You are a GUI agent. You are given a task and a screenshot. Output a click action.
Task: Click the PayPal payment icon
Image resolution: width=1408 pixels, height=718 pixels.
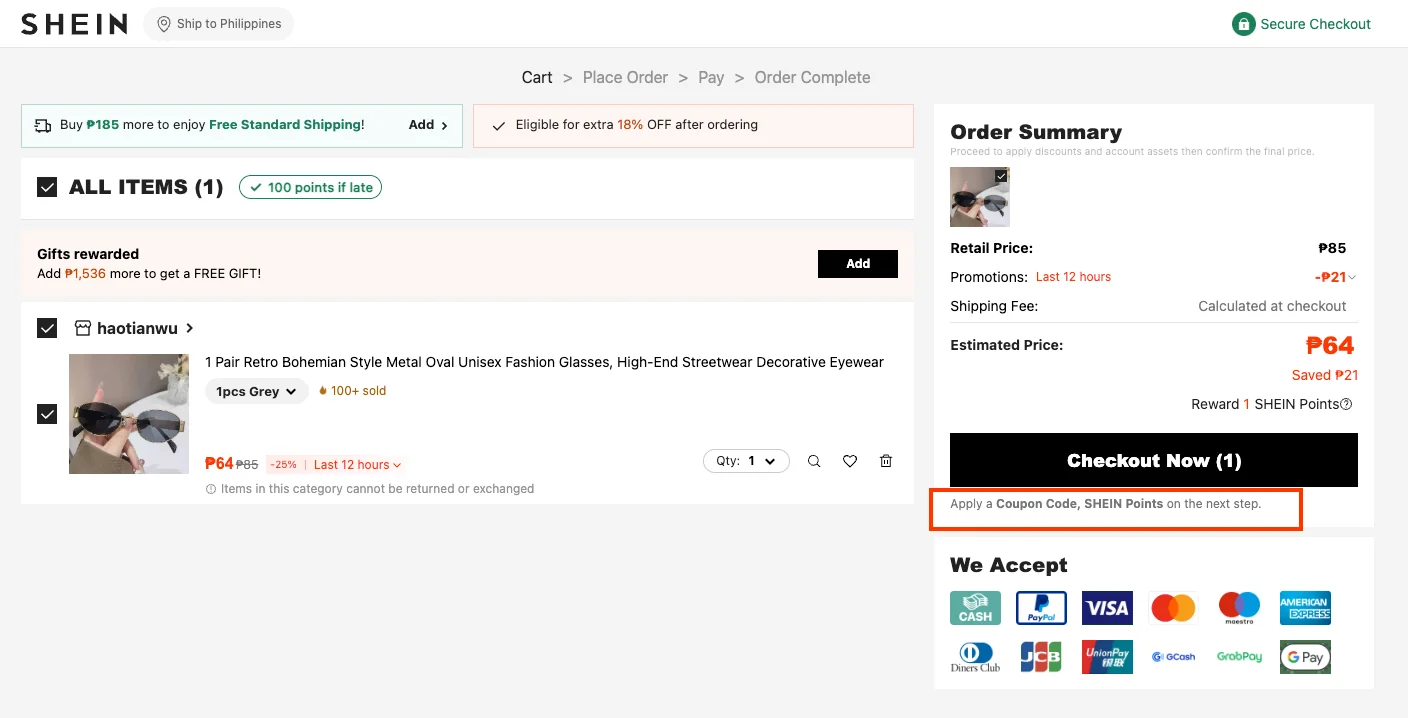pos(1041,608)
